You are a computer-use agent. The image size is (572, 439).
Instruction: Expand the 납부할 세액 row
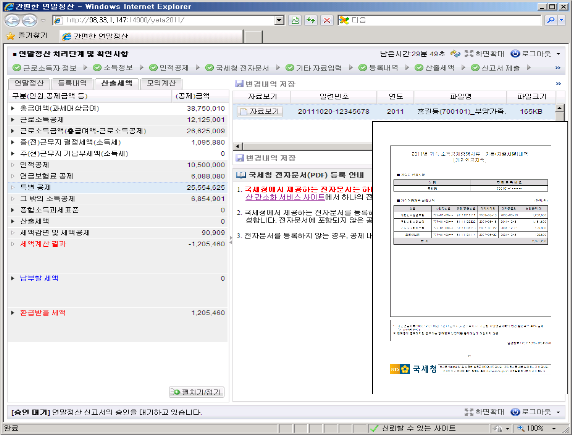pos(13,278)
